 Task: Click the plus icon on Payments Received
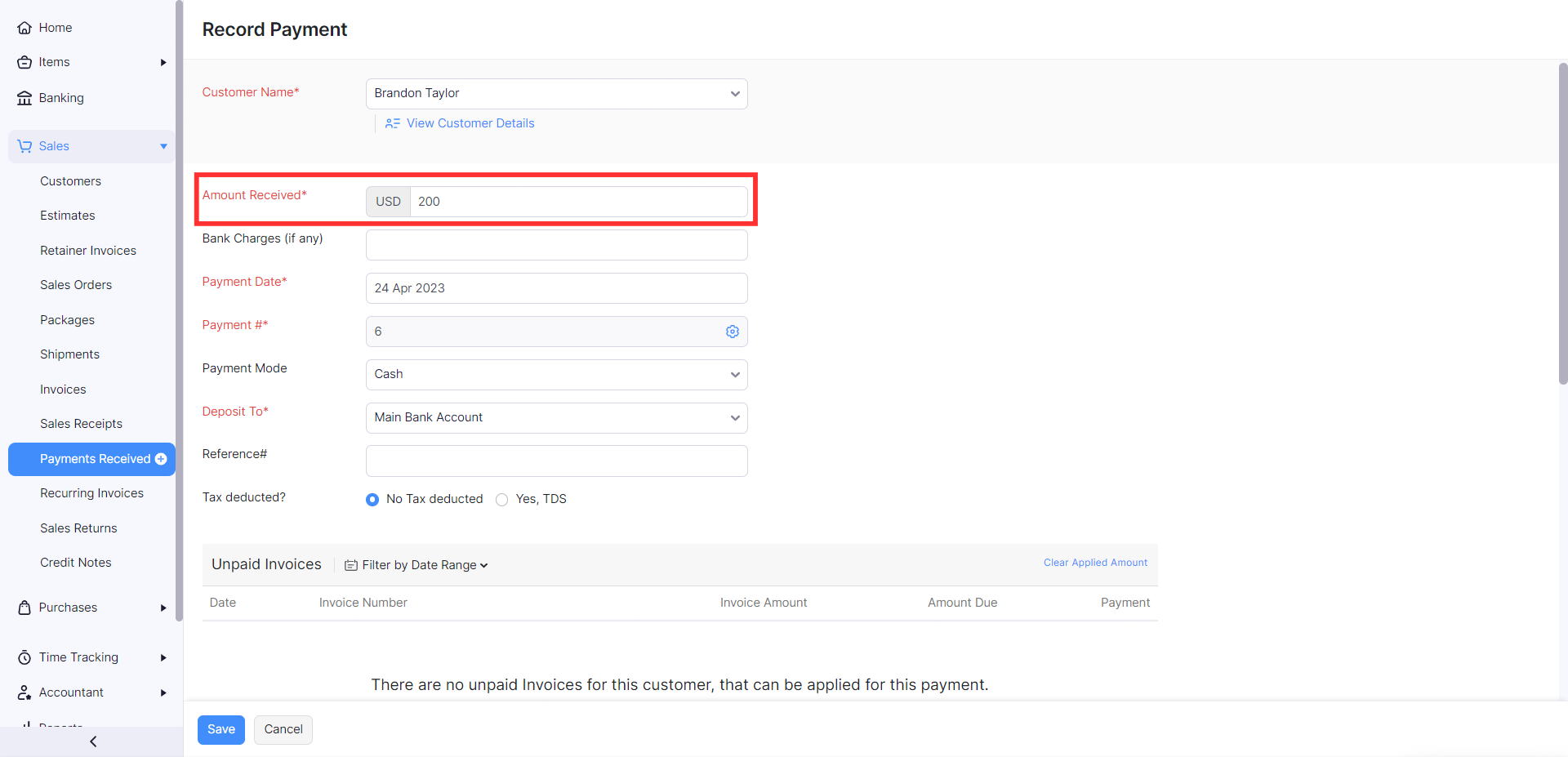pyautogui.click(x=161, y=459)
